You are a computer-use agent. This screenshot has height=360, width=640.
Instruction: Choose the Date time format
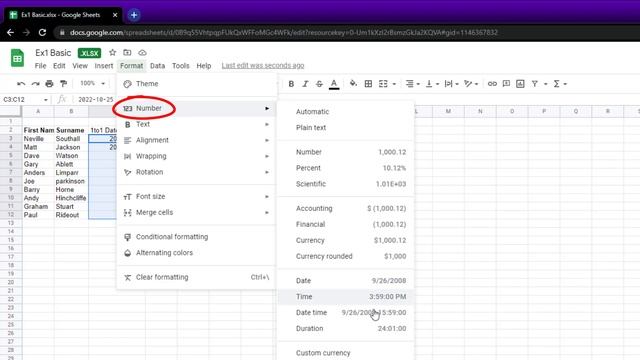346,312
